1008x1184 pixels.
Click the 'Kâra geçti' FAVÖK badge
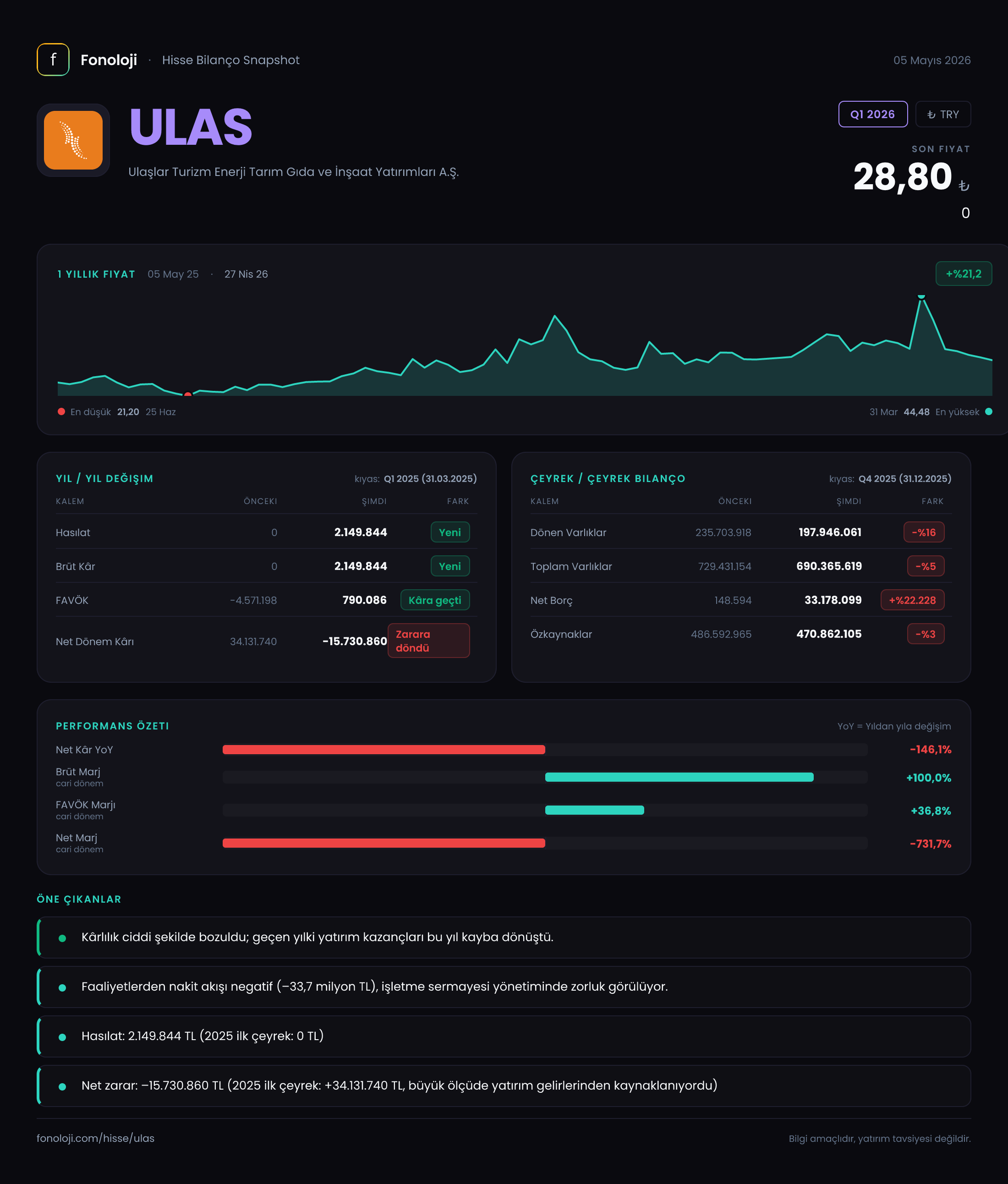pyautogui.click(x=435, y=600)
